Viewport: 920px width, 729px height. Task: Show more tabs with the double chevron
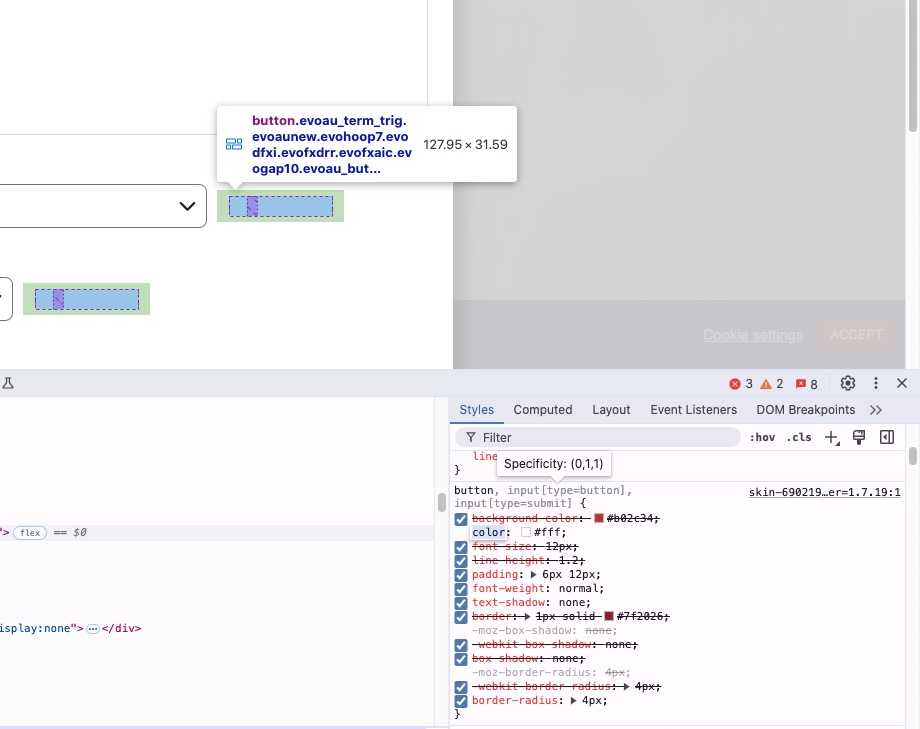876,410
